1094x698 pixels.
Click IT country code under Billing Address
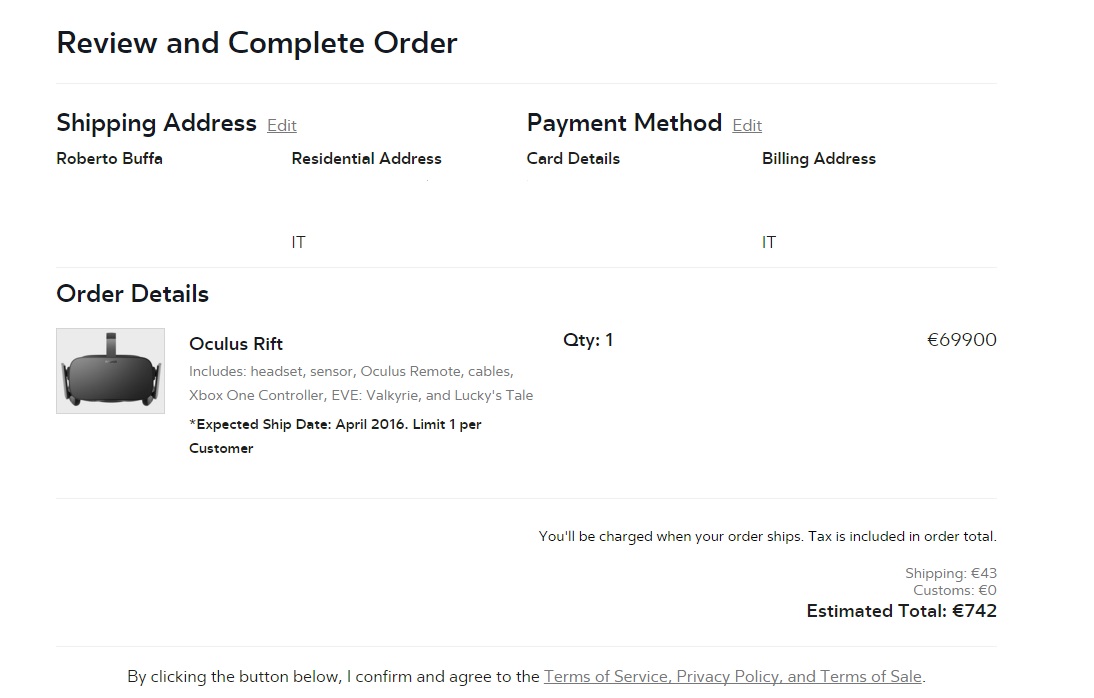768,242
